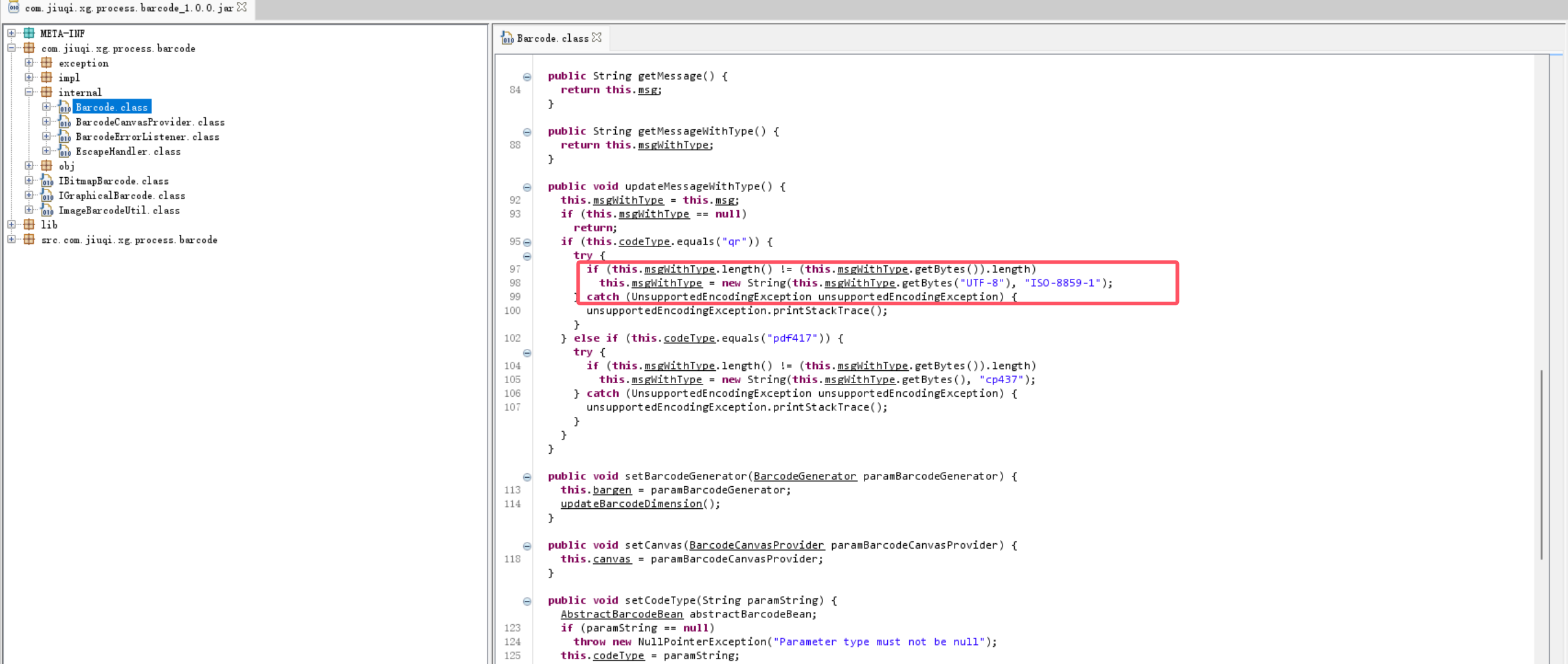Click the lib package icon
This screenshot has width=1568, height=664.
click(x=29, y=224)
